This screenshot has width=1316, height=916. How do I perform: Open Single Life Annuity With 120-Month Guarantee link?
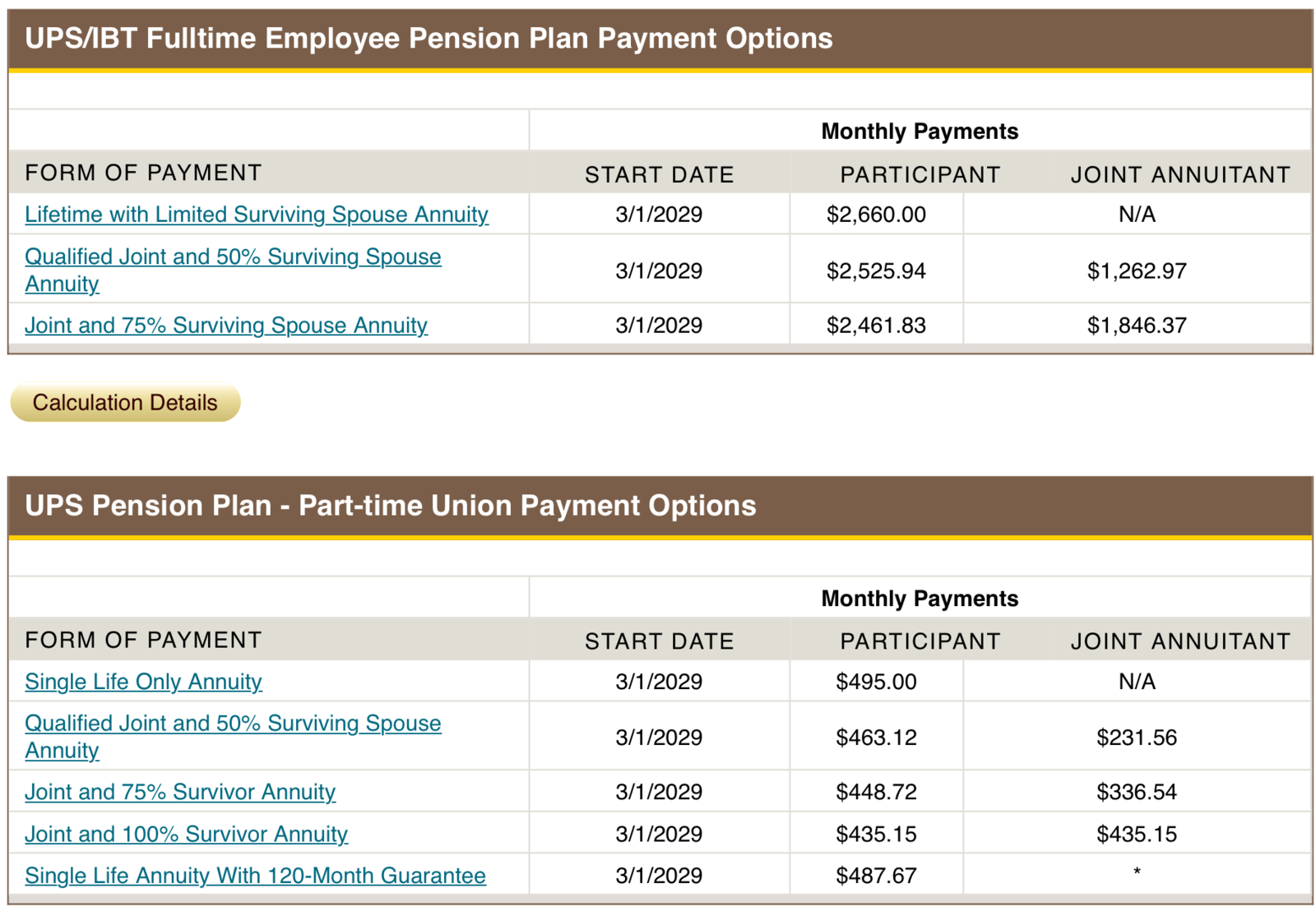[255, 876]
